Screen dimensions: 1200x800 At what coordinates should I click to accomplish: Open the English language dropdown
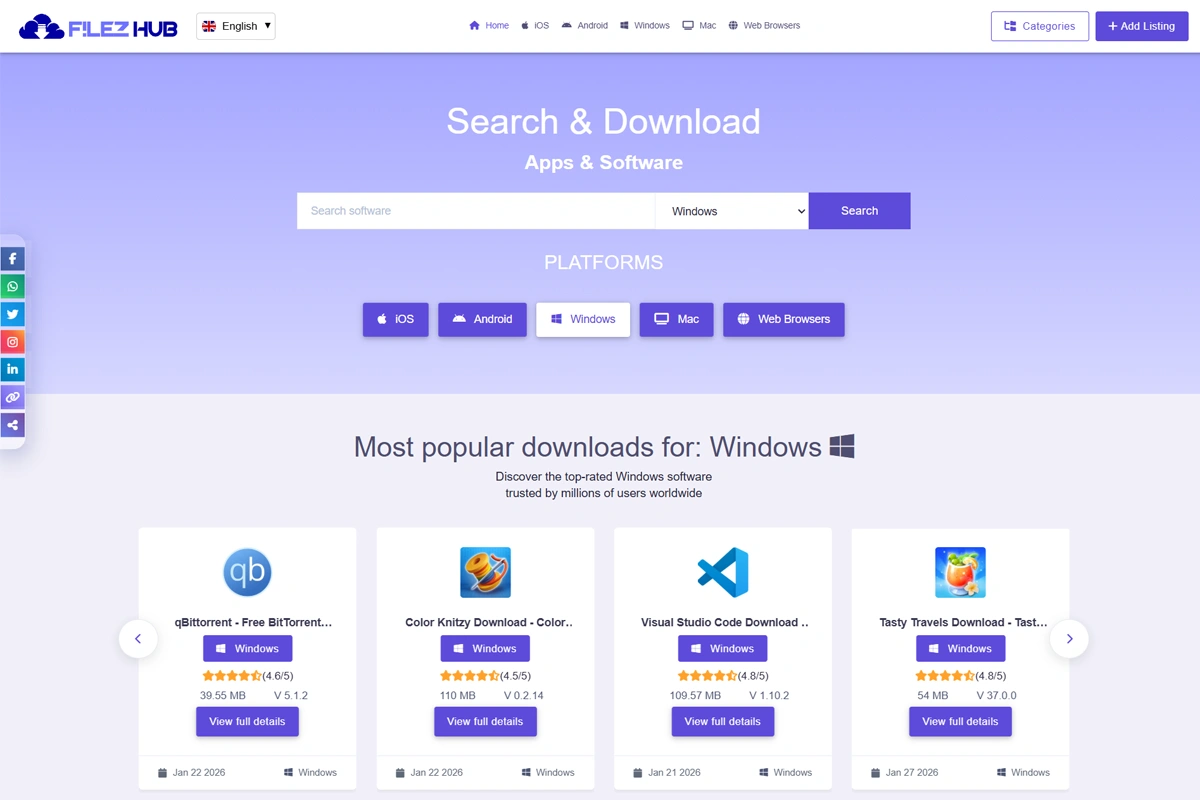[236, 26]
